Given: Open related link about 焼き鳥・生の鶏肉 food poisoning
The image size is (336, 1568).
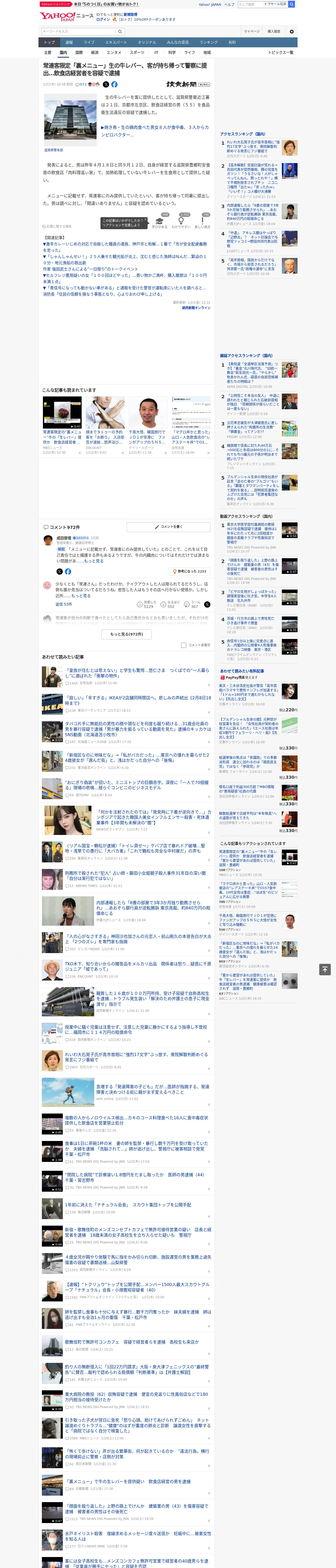Looking at the screenshot, I should [155, 131].
